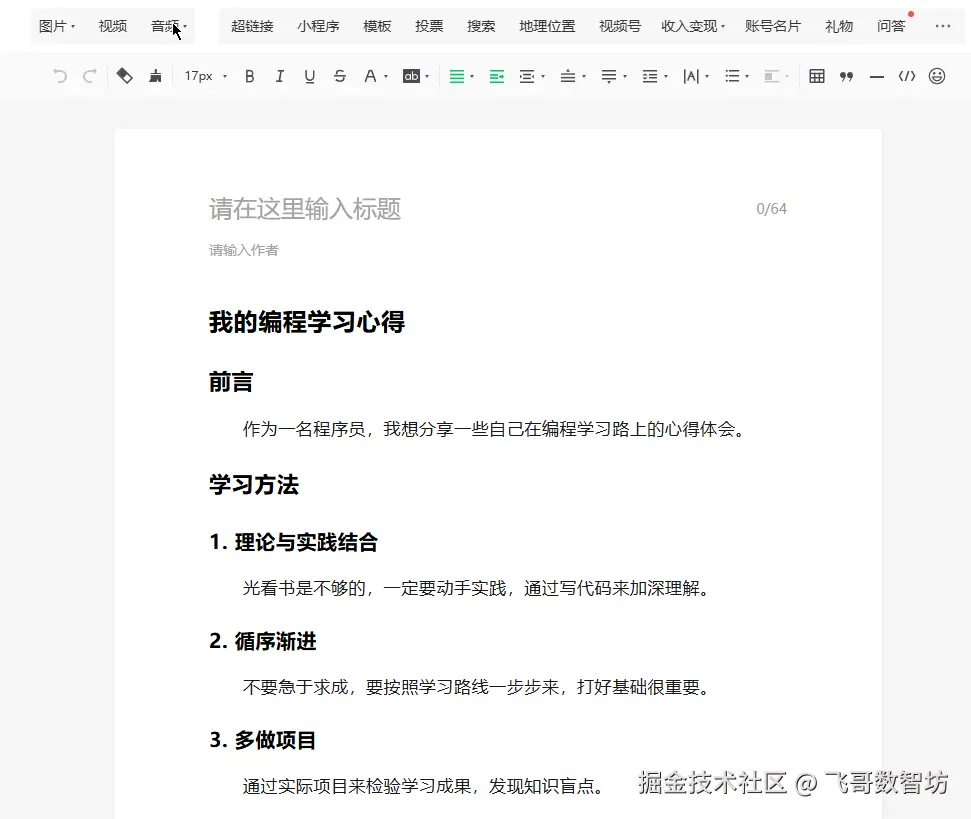Expand the side margin dropdown arrow

[x=543, y=77]
